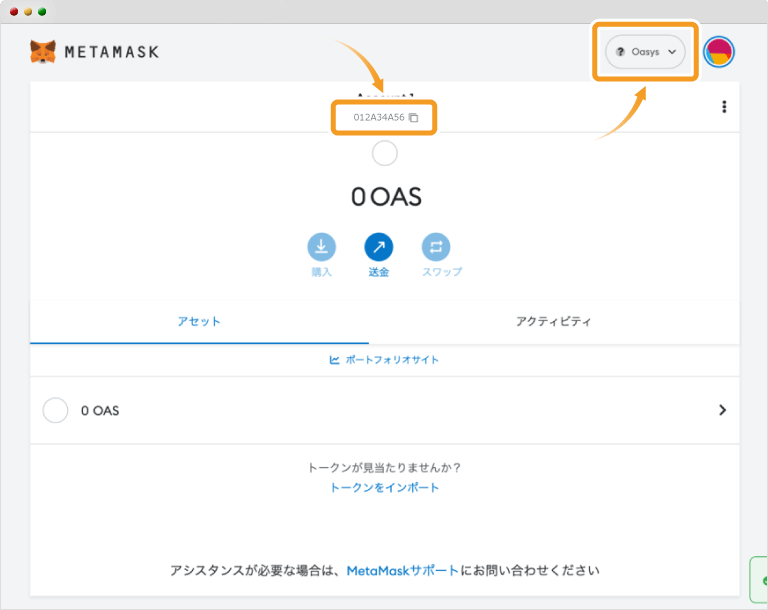Click the red window close button
768x610 pixels.
tap(14, 11)
